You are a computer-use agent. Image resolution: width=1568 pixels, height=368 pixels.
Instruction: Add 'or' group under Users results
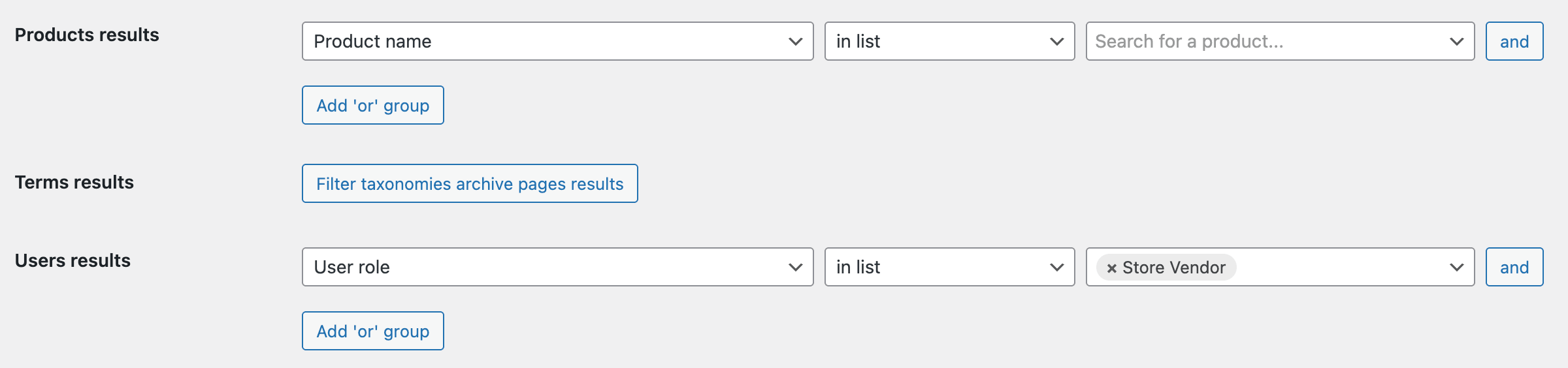[373, 331]
